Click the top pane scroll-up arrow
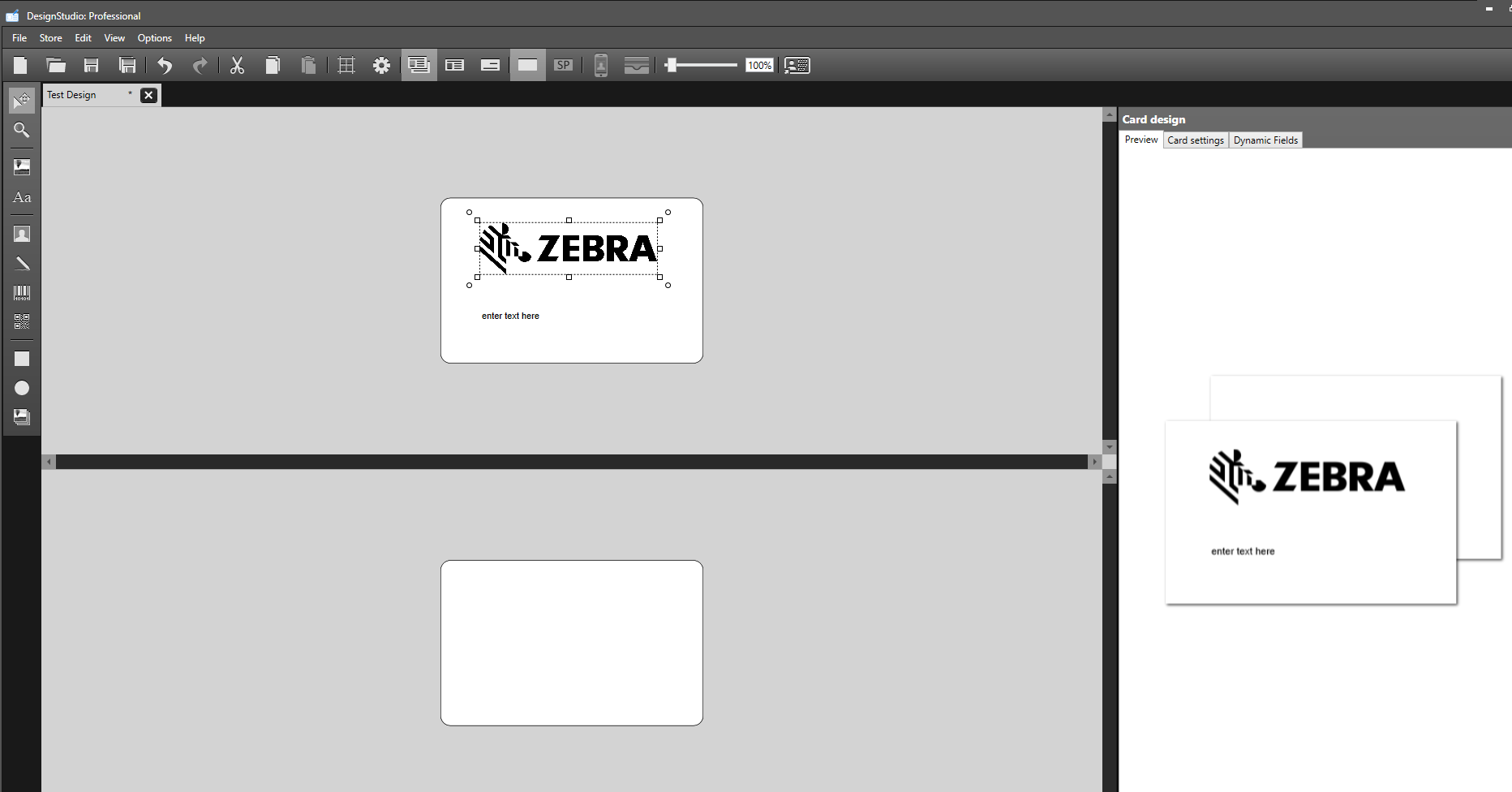The height and width of the screenshot is (792, 1512). tap(1110, 115)
